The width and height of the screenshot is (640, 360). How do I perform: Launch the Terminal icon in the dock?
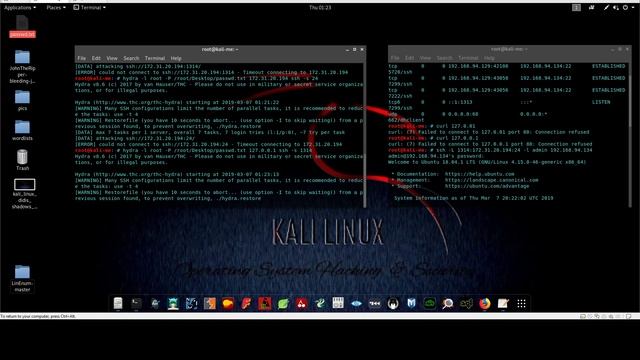pyautogui.click(x=136, y=303)
